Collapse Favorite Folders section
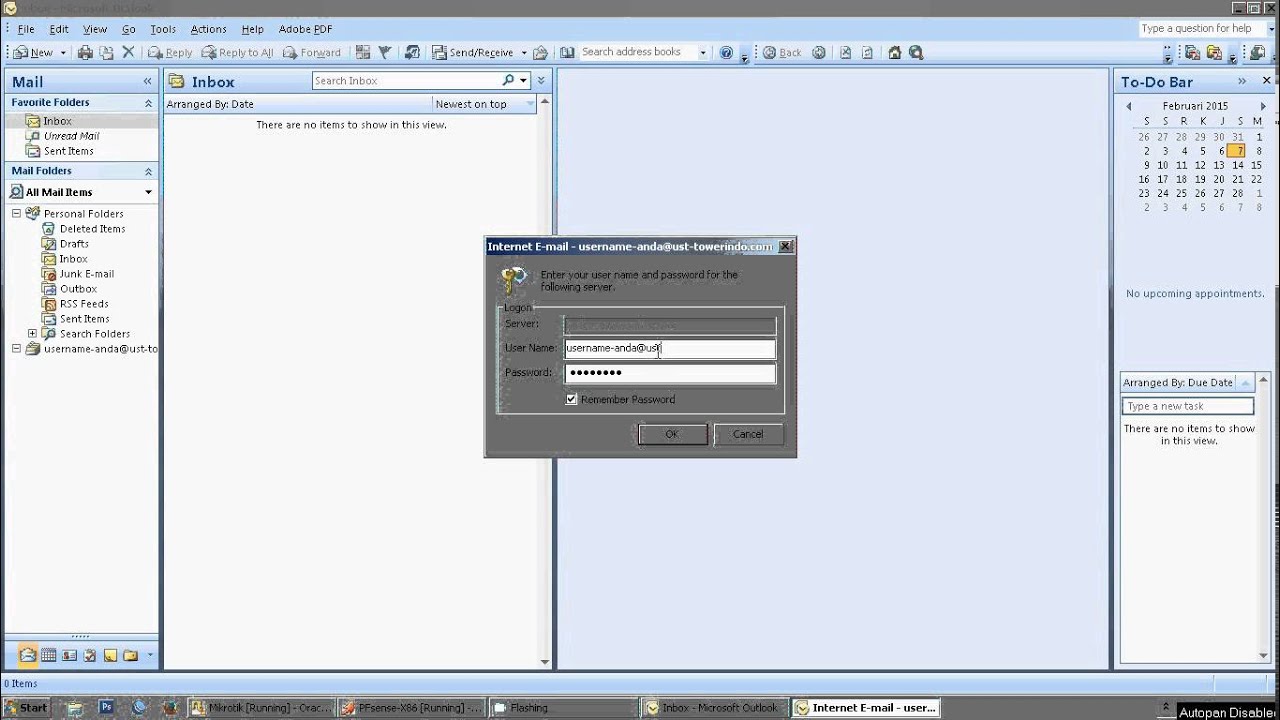Viewport: 1280px width, 720px height. (x=148, y=103)
